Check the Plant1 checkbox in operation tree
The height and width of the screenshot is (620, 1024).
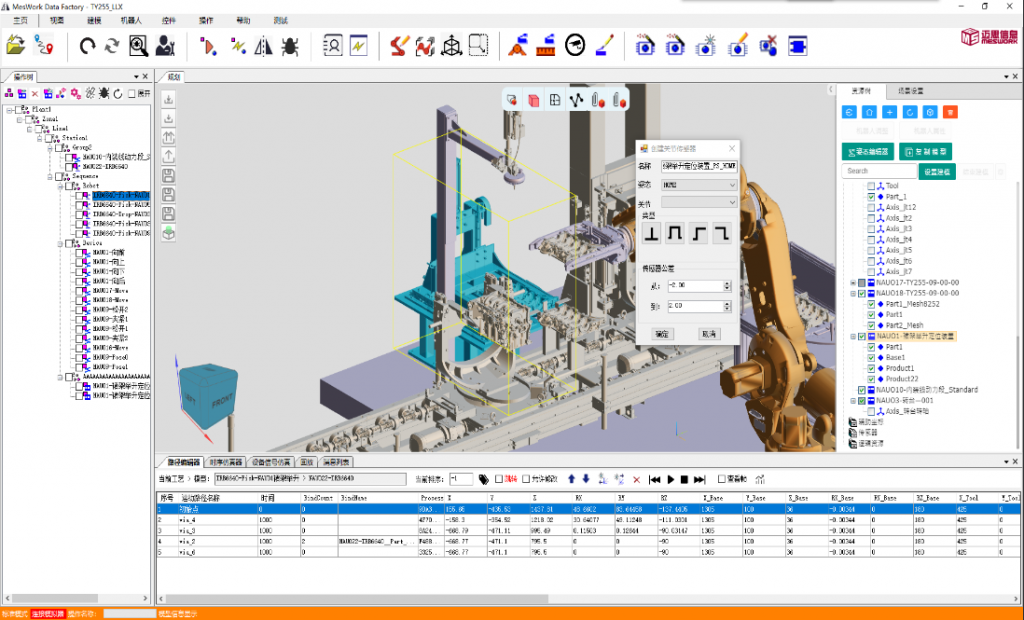(18, 110)
